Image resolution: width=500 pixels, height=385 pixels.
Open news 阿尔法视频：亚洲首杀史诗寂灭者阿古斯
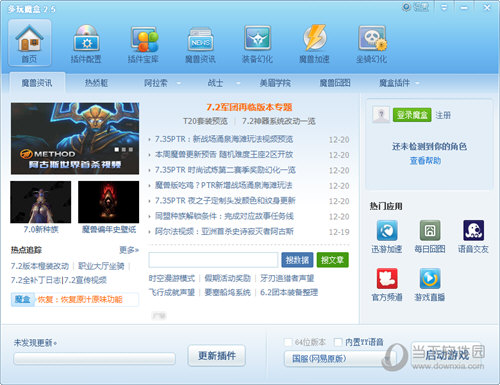tap(224, 231)
